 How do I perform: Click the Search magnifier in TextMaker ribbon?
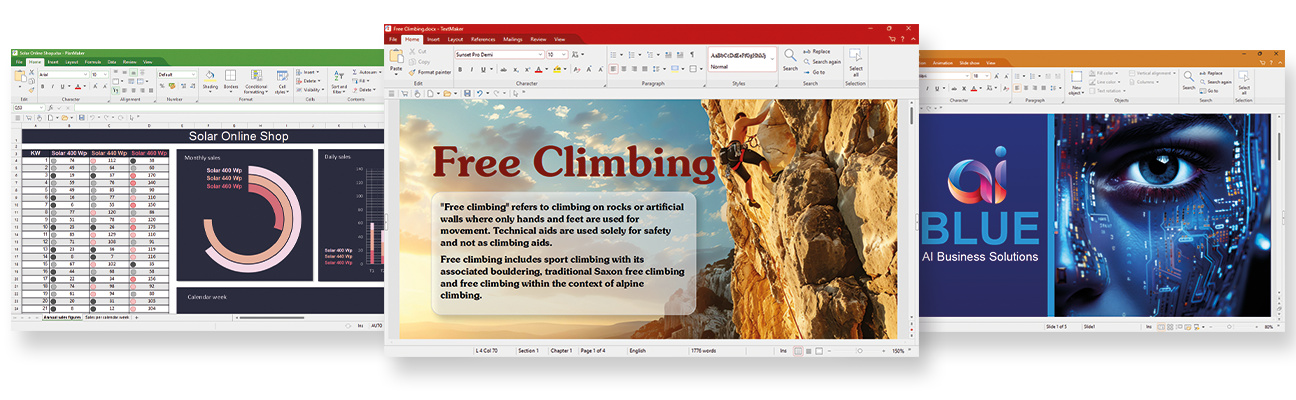coord(790,56)
